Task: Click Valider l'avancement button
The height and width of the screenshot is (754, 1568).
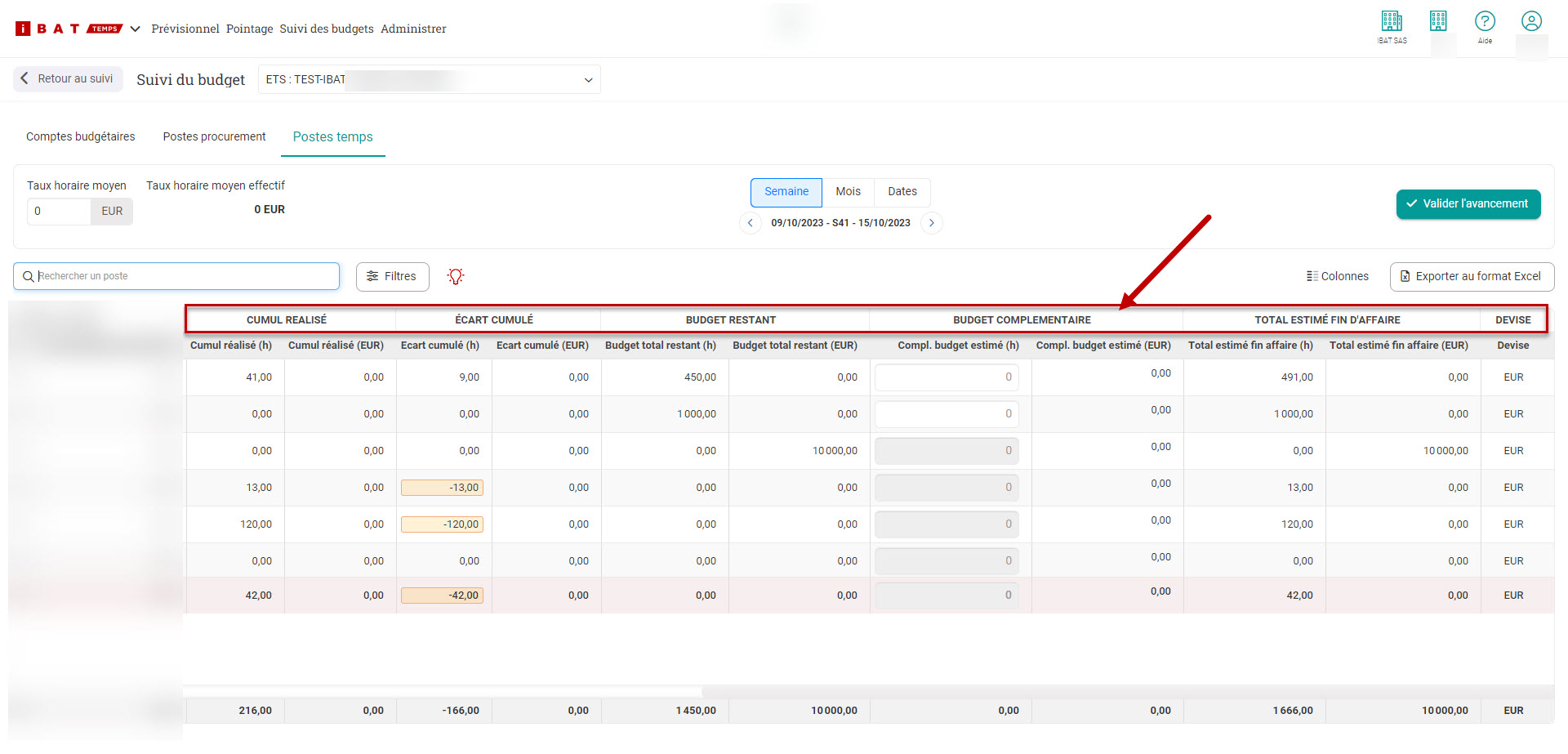Action: pos(1468,204)
